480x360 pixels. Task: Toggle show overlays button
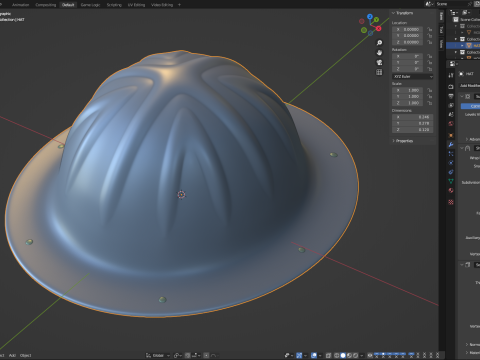click(314, 355)
